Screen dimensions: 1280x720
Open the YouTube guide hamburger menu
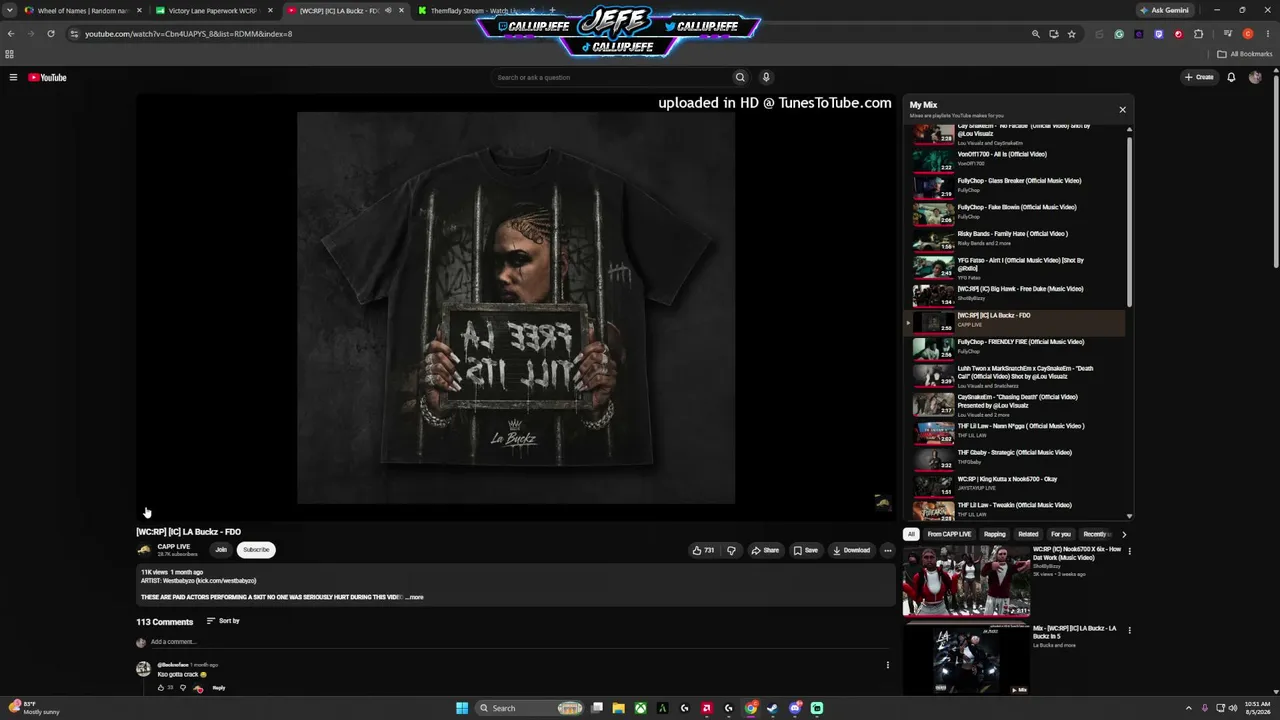tap(13, 77)
